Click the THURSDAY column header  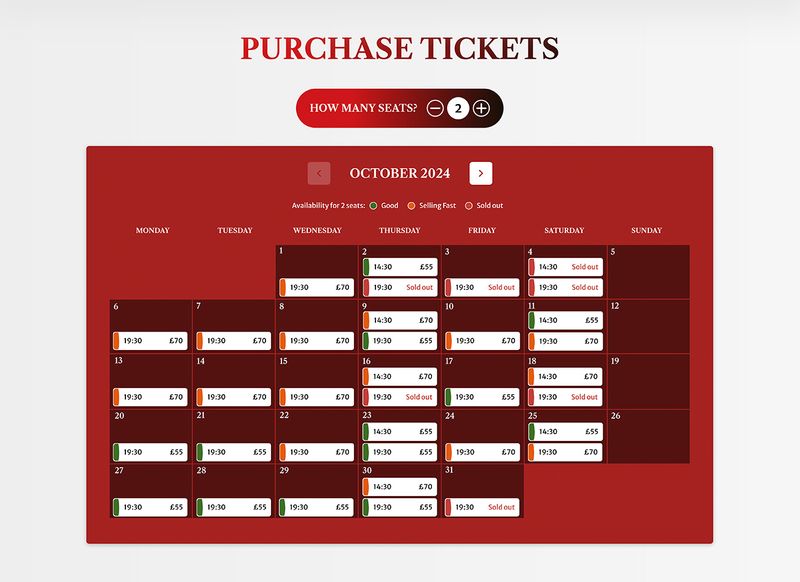[400, 230]
